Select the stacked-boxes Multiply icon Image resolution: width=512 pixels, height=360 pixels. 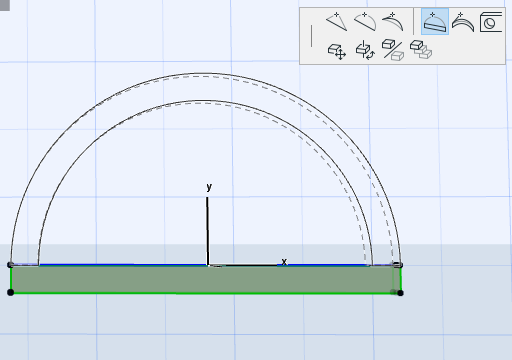pos(421,49)
